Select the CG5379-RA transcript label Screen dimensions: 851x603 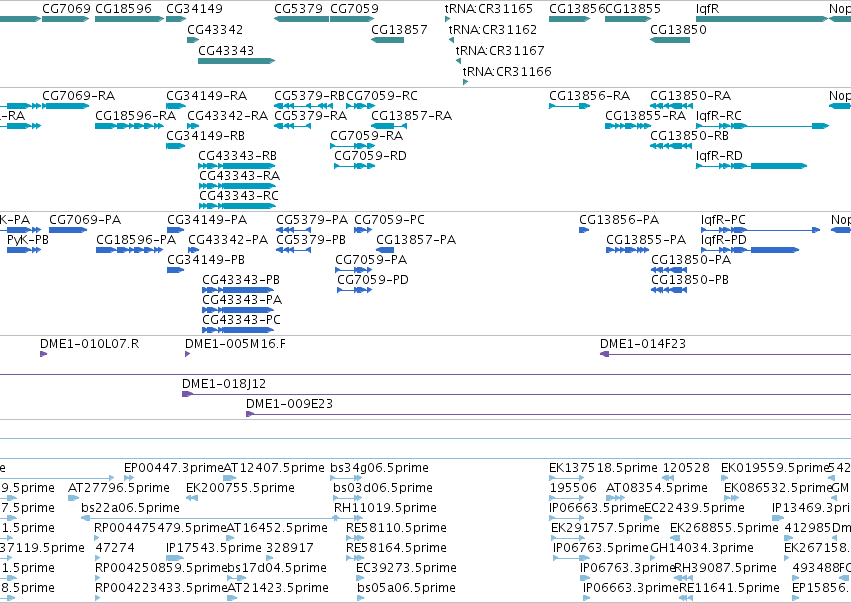pyautogui.click(x=310, y=116)
